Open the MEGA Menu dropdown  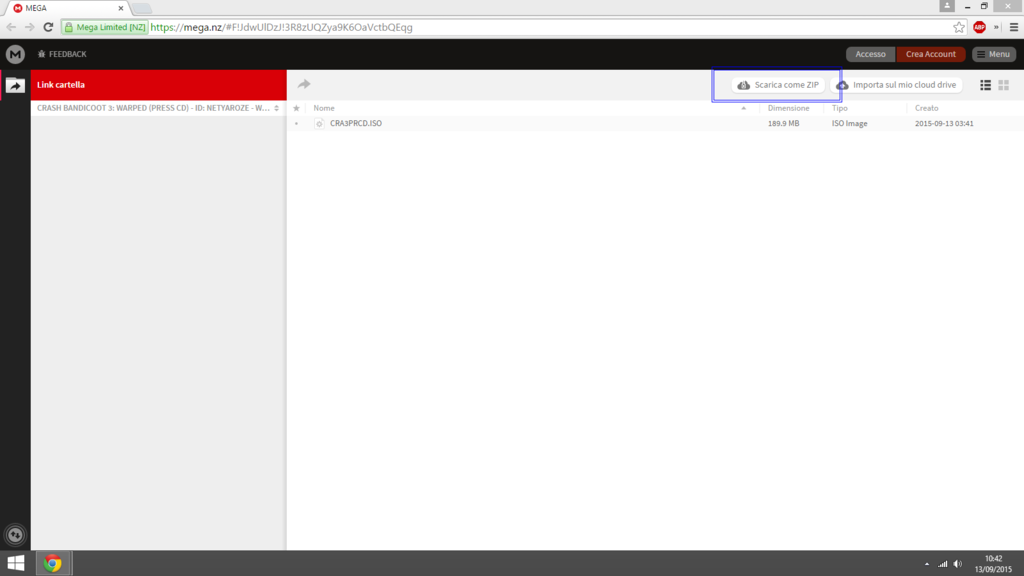point(994,54)
